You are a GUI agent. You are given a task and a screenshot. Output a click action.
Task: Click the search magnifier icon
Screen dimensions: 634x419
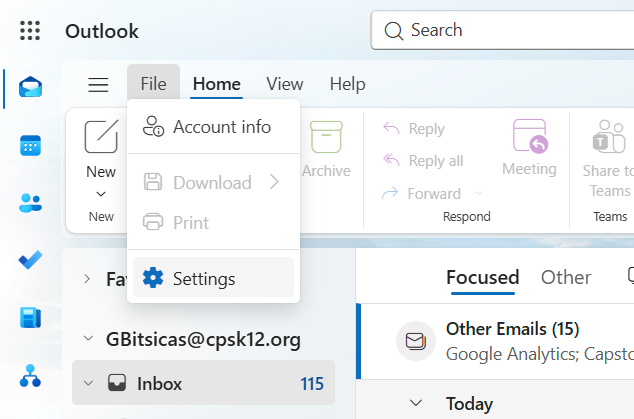pos(393,31)
